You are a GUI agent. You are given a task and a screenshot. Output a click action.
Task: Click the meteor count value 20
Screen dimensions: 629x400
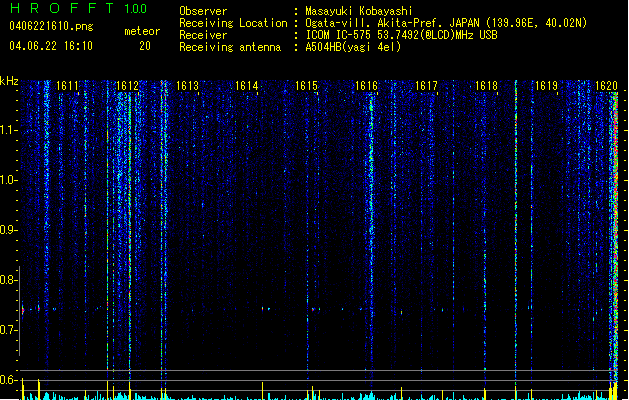[145, 46]
